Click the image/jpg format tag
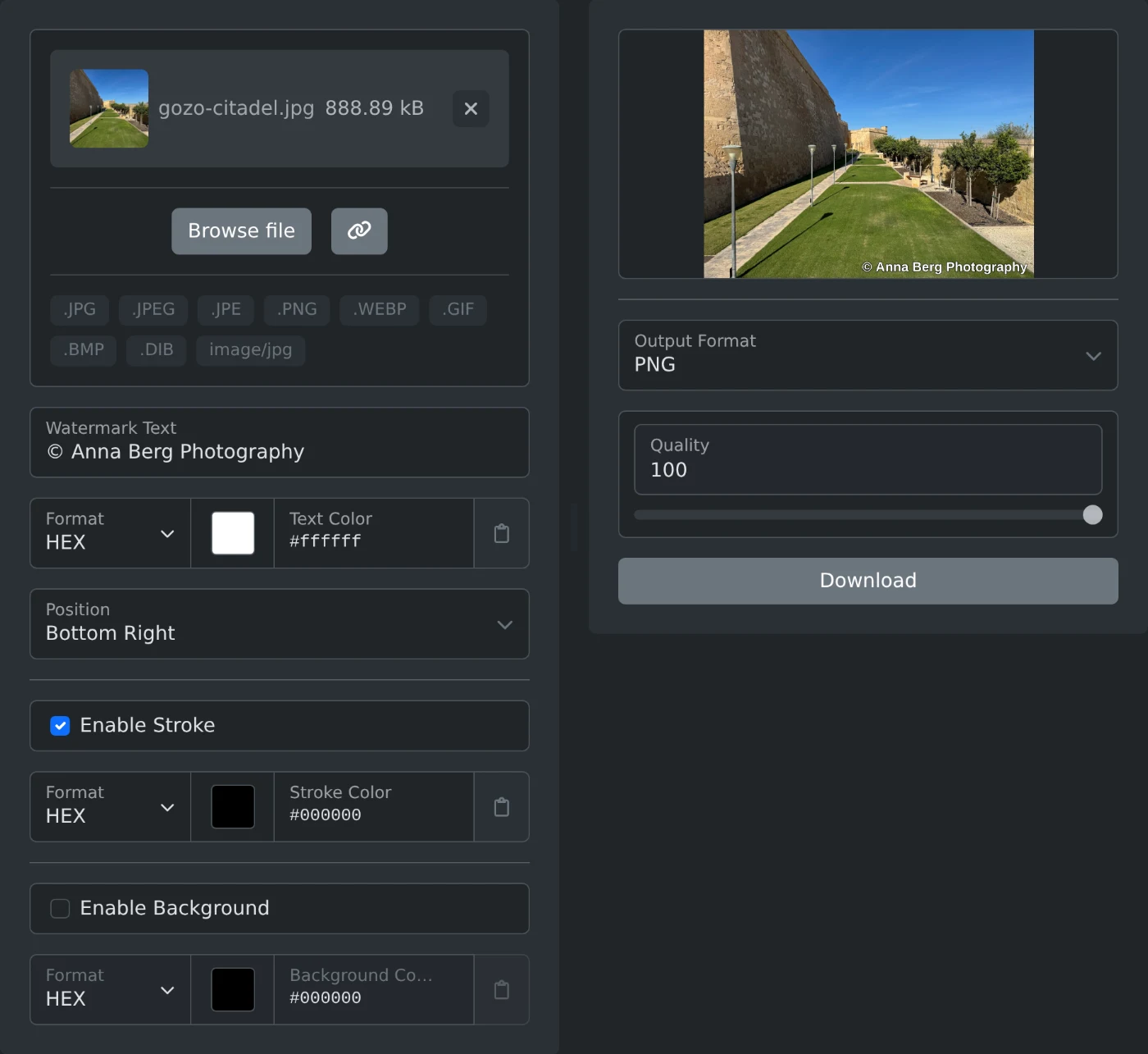 [x=251, y=350]
